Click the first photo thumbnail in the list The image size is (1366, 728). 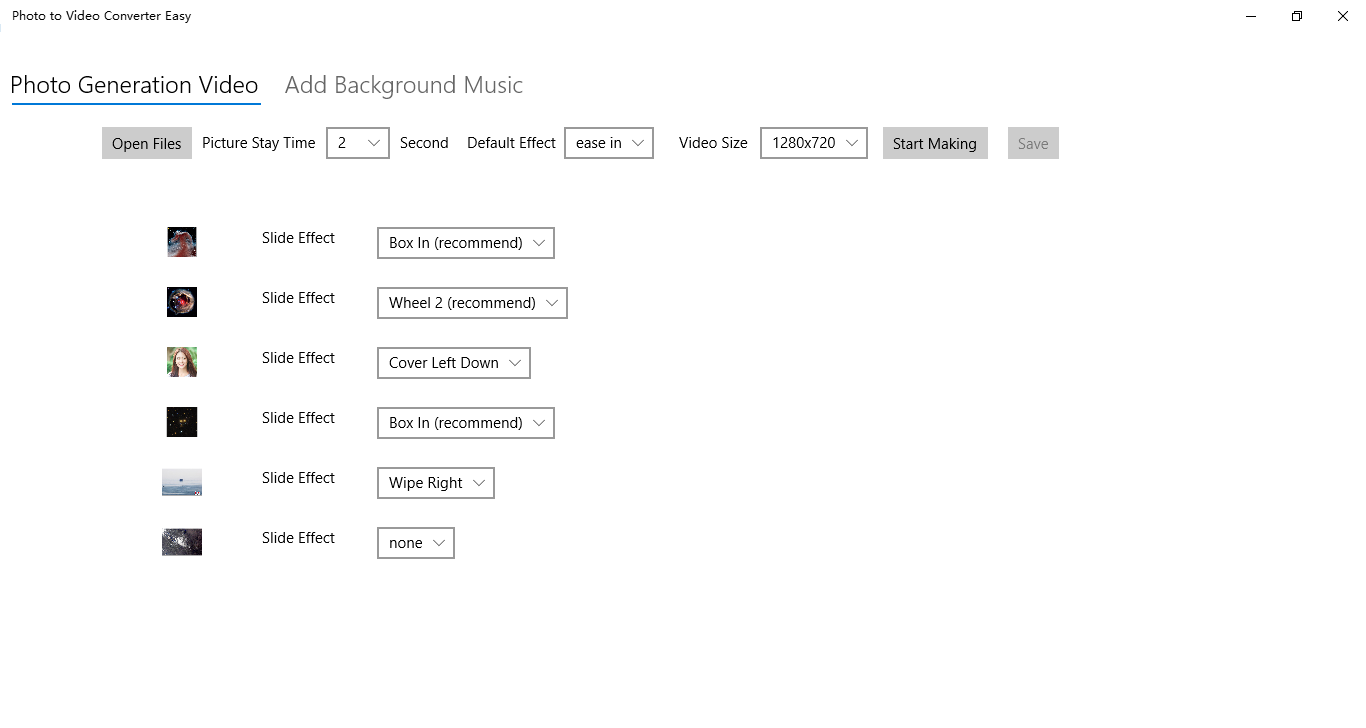(182, 242)
